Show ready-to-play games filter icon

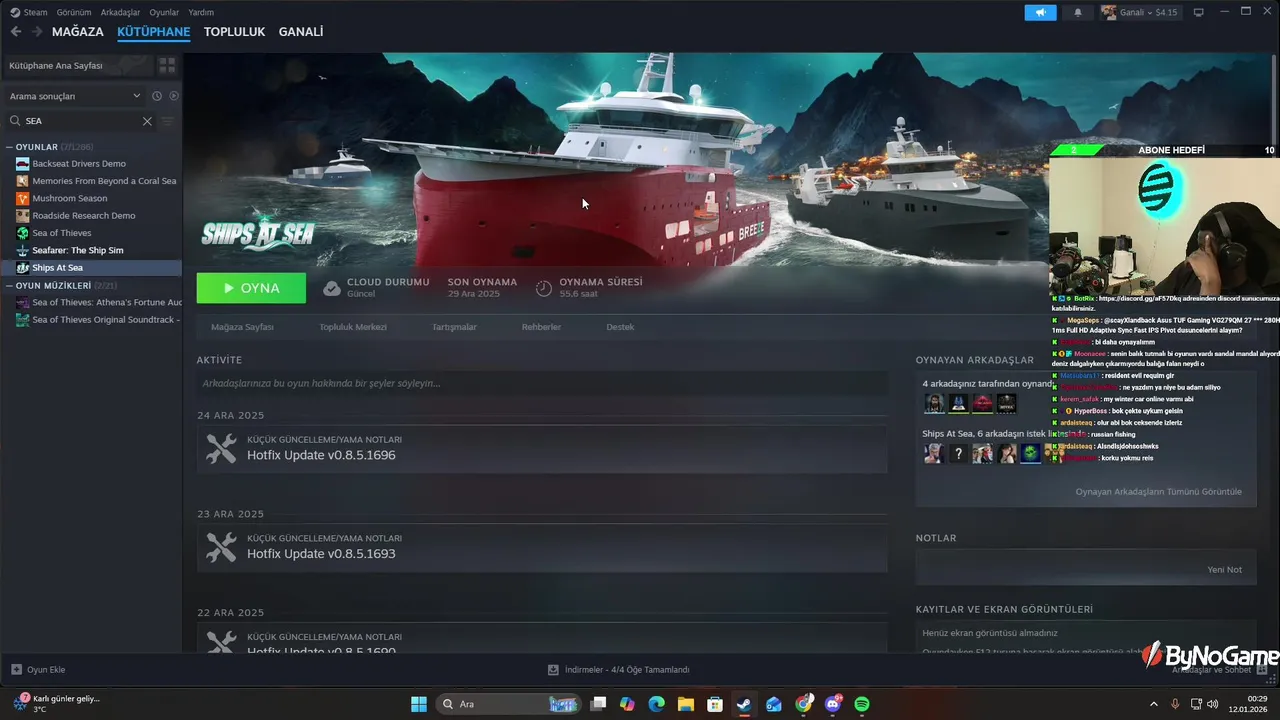pyautogui.click(x=173, y=96)
